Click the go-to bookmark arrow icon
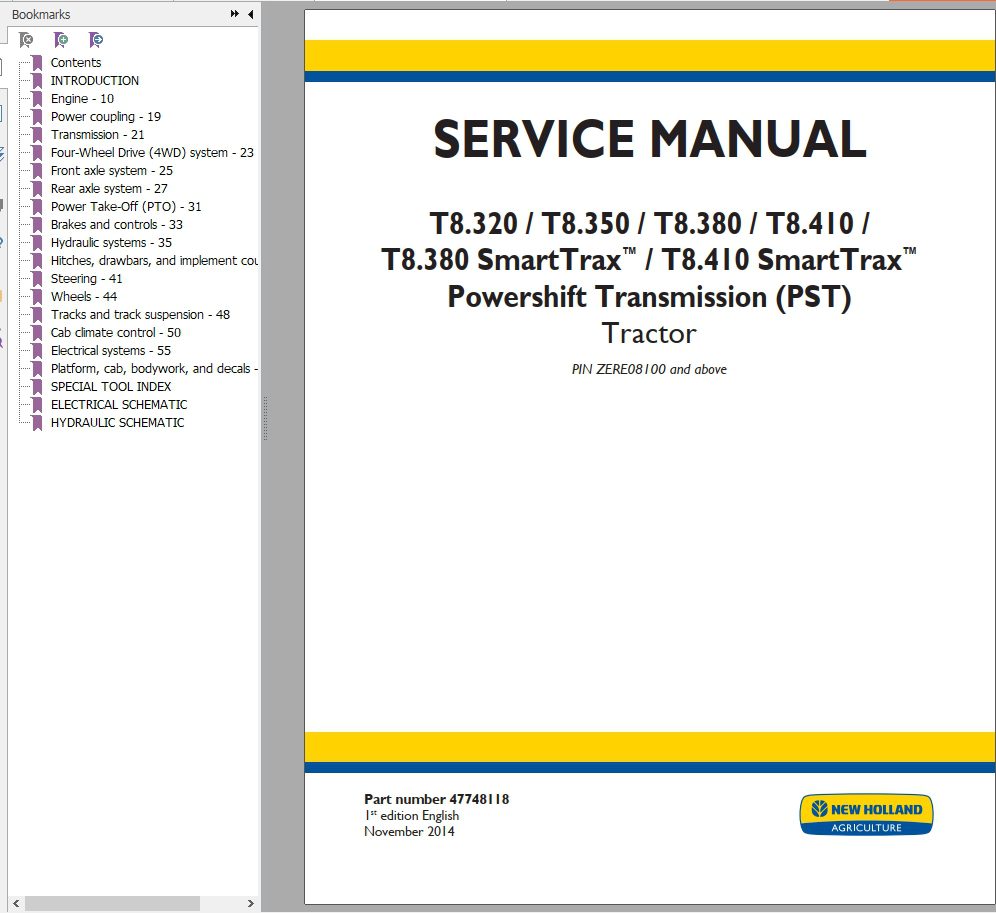This screenshot has height=913, width=996. pos(96,40)
